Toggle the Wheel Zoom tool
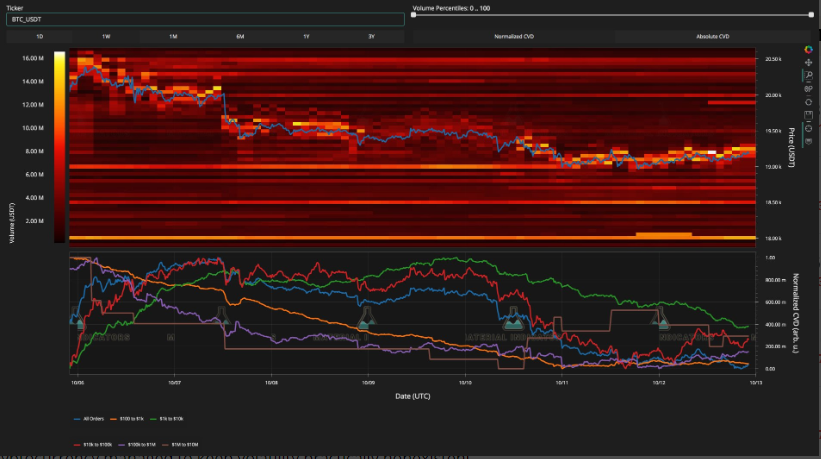821x459 pixels. [808, 89]
